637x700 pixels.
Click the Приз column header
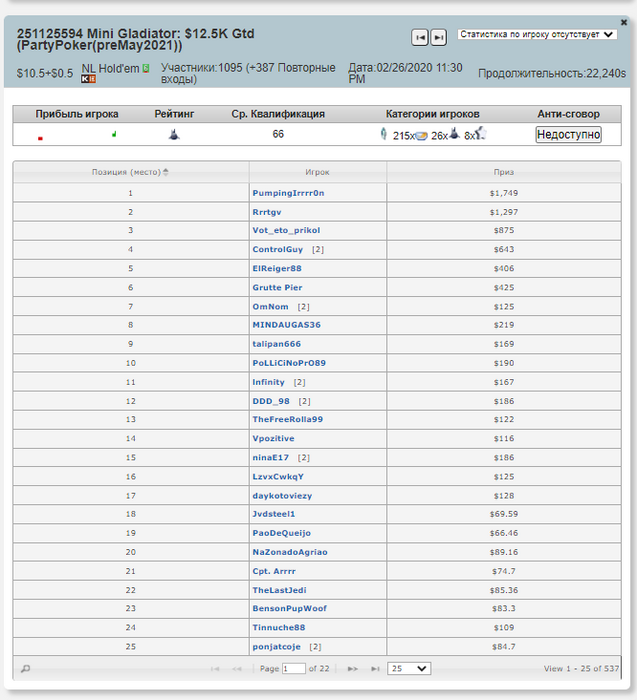(504, 172)
